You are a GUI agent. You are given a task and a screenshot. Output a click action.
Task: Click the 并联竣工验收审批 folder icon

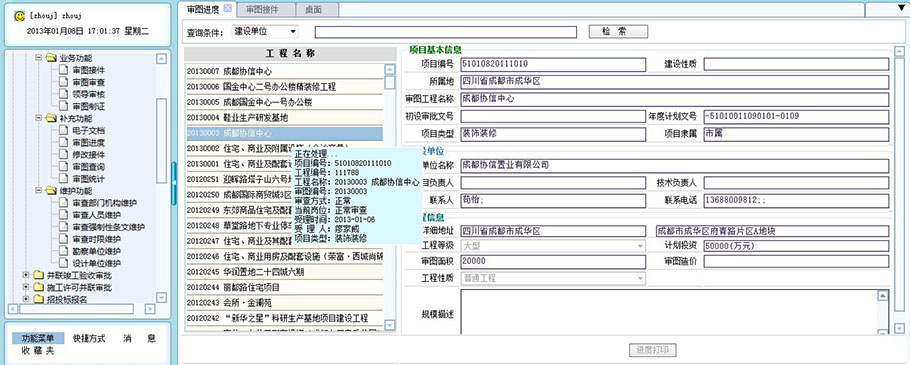[38, 275]
